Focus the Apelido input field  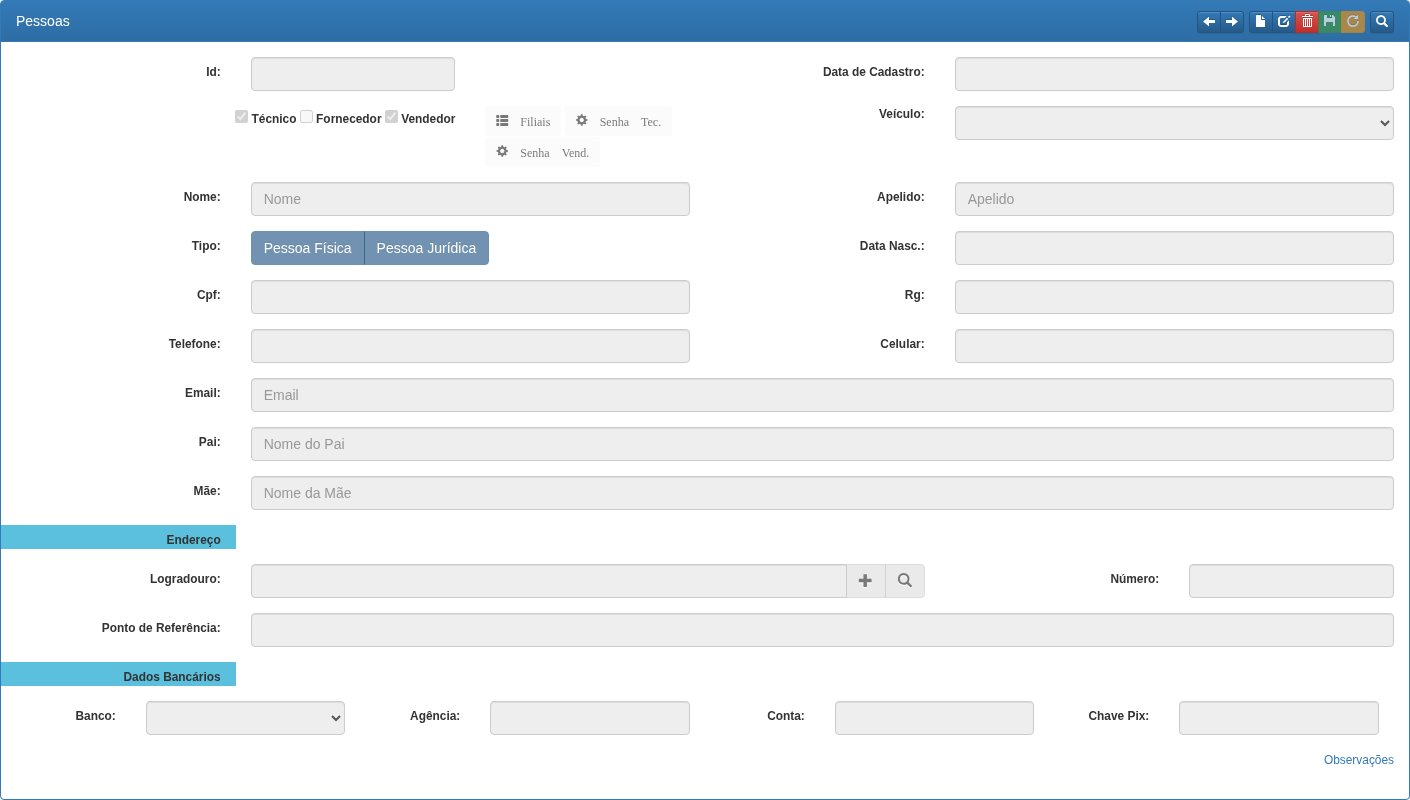1174,199
